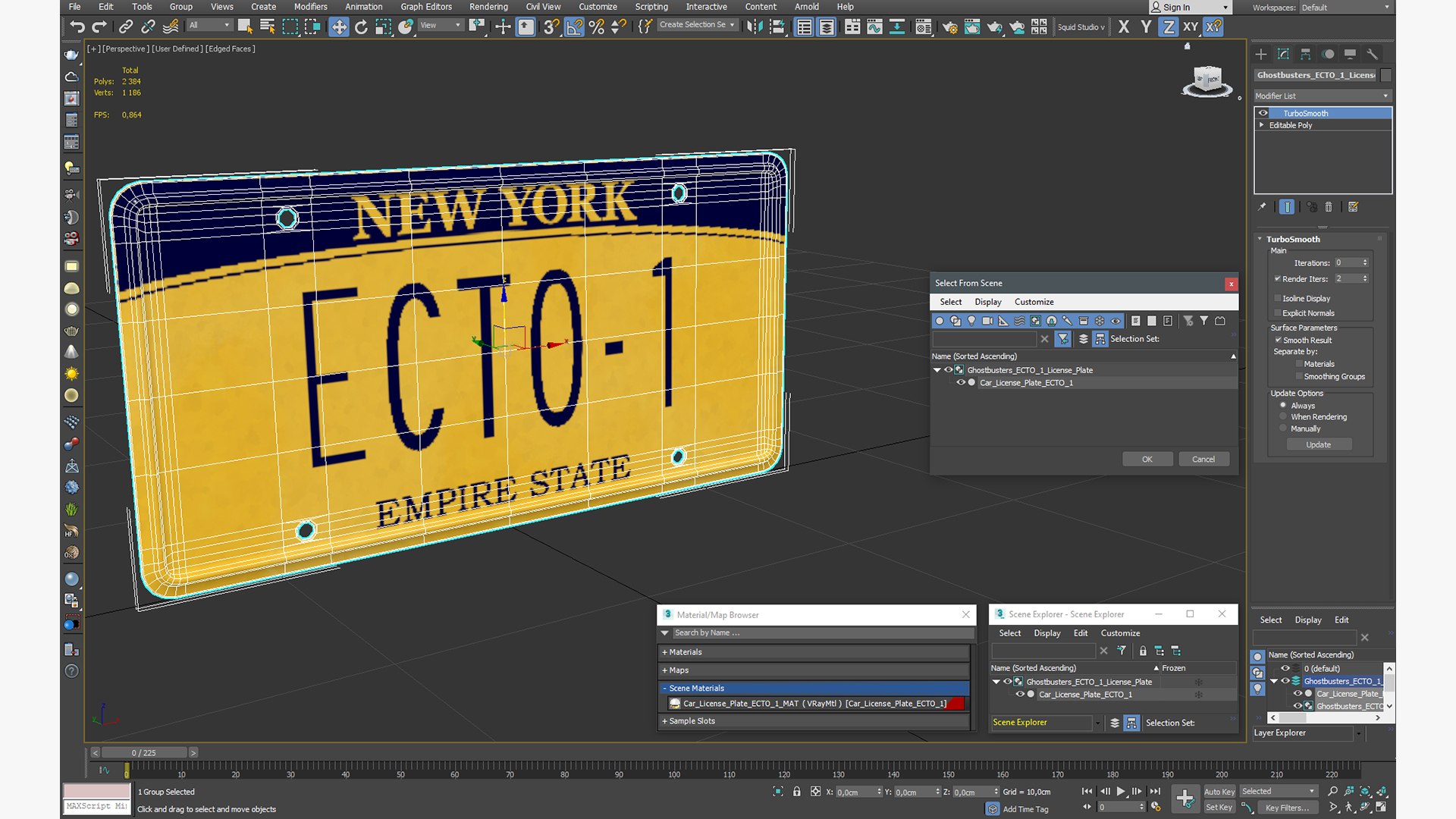Open the Hierarchy command panel tab

click(x=1305, y=54)
